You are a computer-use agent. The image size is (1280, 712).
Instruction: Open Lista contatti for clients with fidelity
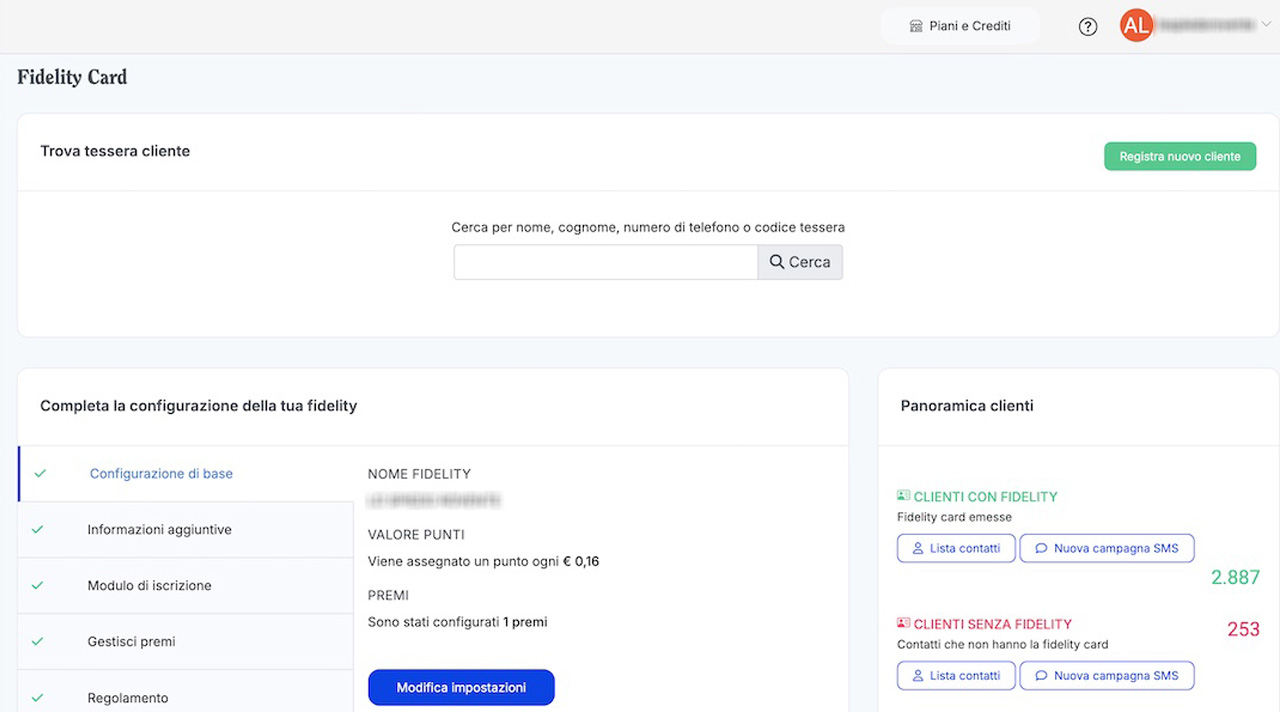956,548
